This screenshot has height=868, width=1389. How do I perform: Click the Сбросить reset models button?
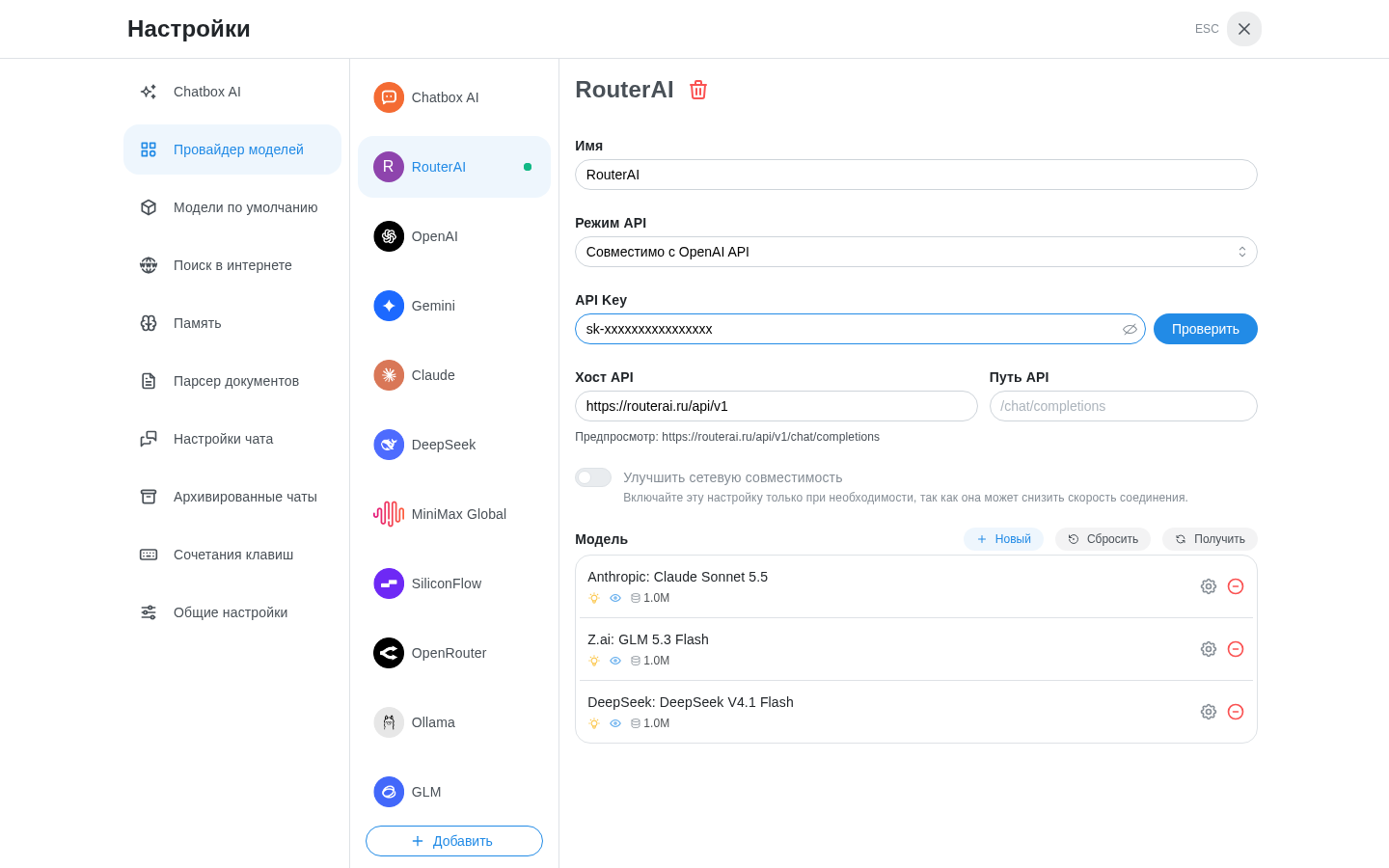[1103, 539]
